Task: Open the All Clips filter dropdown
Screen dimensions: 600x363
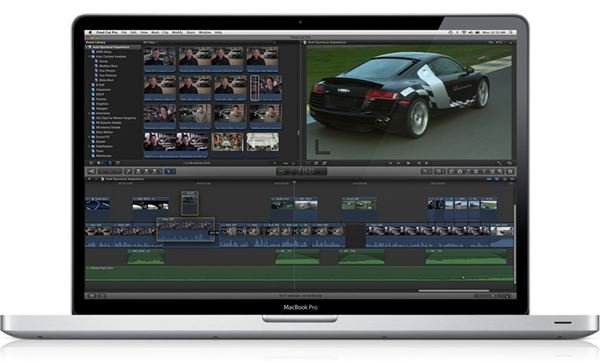Action: [150, 42]
